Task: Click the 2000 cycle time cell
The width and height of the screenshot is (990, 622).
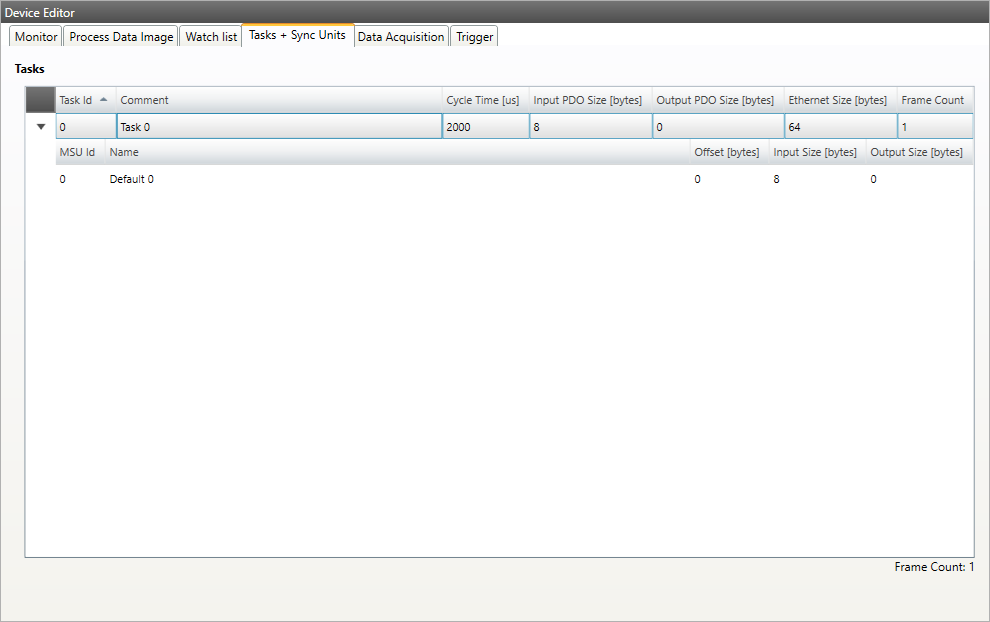Action: [x=484, y=127]
